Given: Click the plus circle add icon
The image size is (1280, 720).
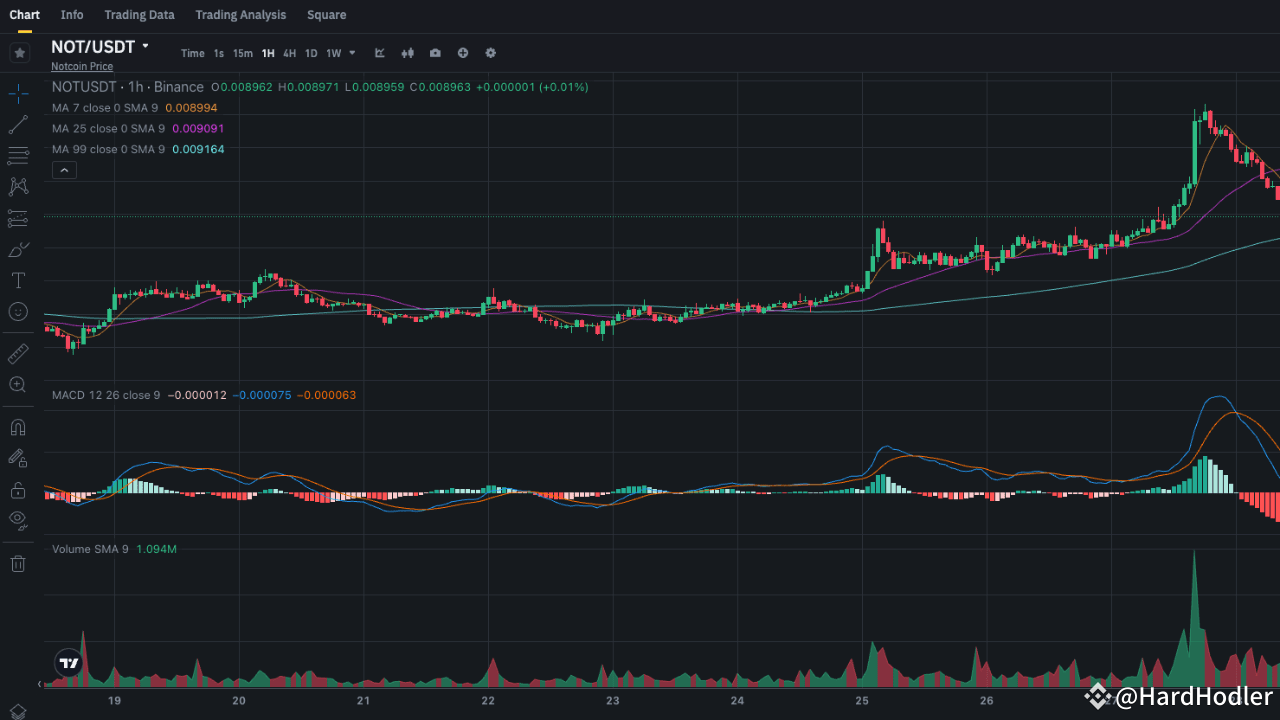Looking at the screenshot, I should (463, 53).
